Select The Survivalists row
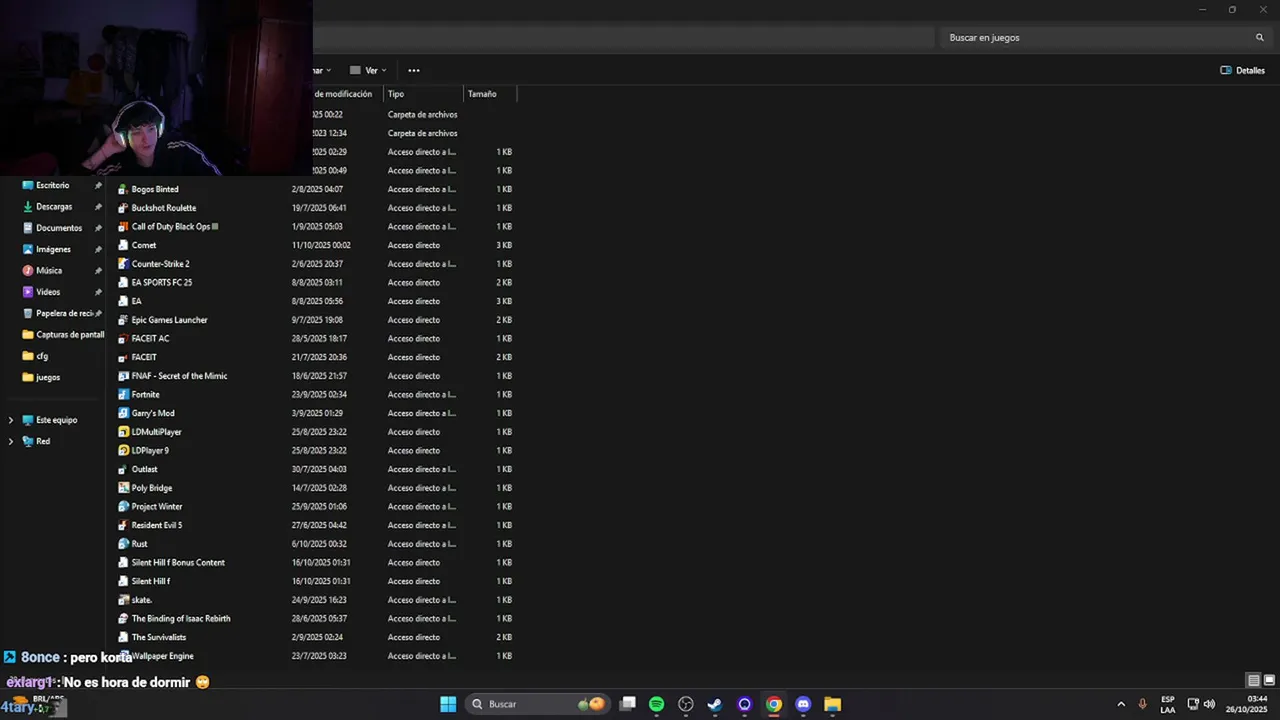The width and height of the screenshot is (1280, 720). click(x=315, y=637)
